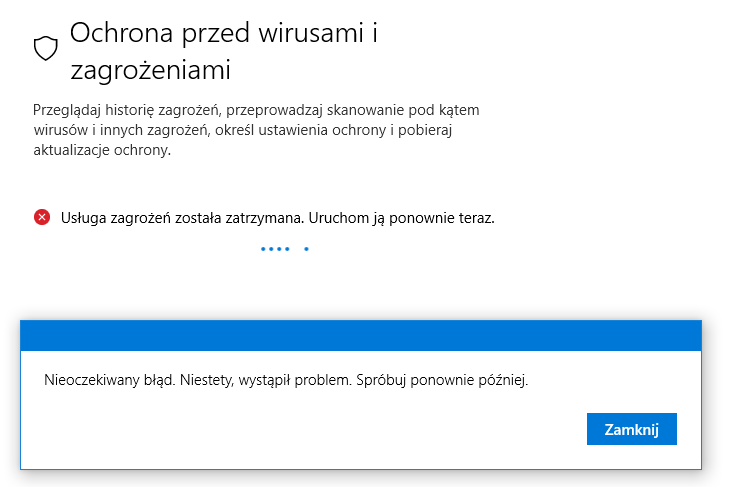Viewport: 738px width, 487px height.
Task: Click the "Ochrona przed wirusami i" heading line
Action: pos(223,34)
